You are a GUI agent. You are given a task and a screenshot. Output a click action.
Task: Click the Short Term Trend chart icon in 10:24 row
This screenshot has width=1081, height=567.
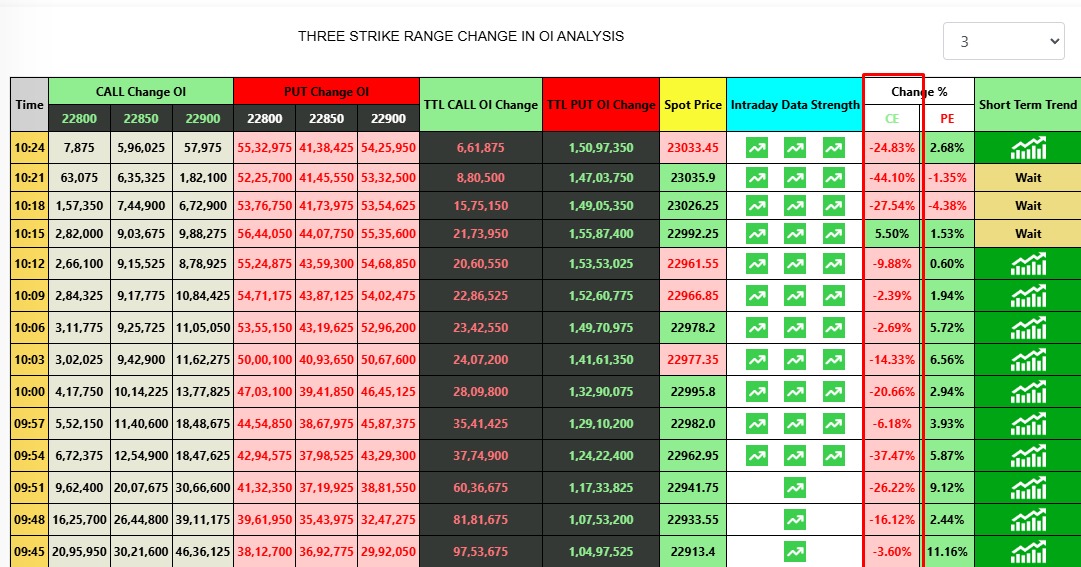click(1028, 148)
